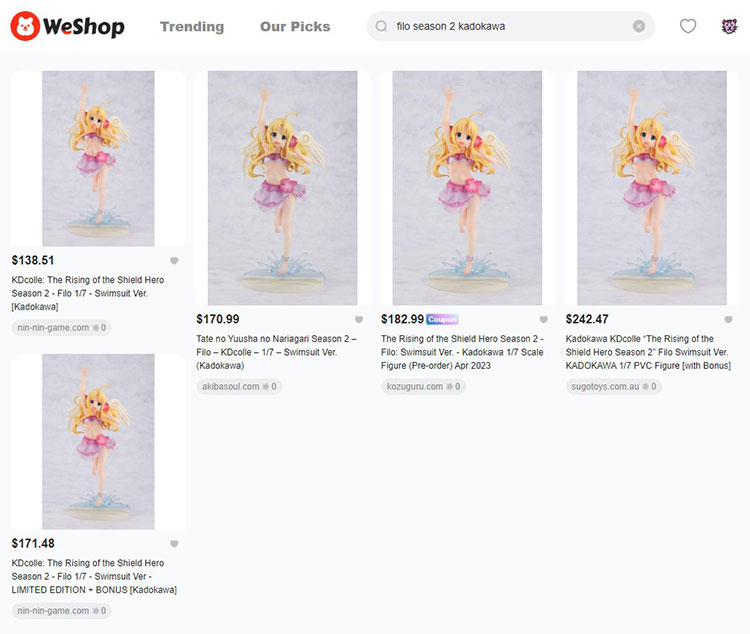The image size is (750, 634).
Task: Click the WeShop bear logo
Action: coord(25,26)
